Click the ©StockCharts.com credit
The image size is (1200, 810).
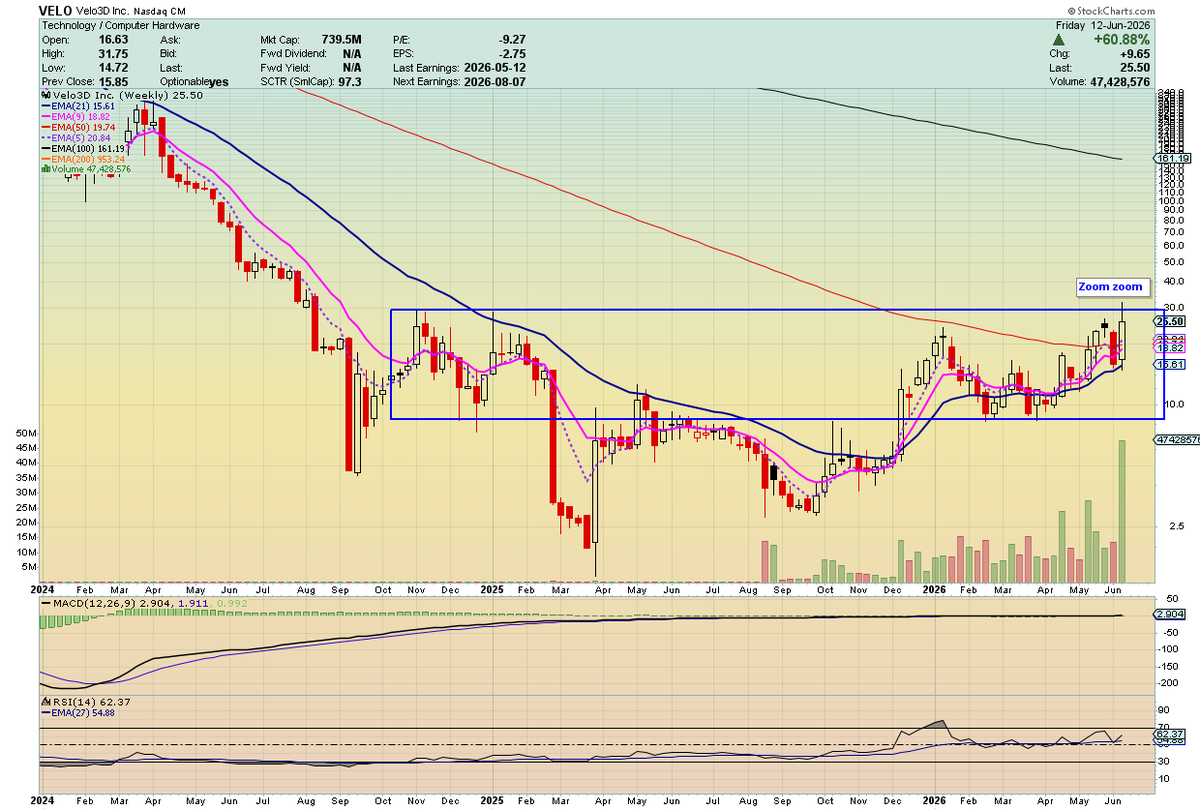tap(1112, 10)
